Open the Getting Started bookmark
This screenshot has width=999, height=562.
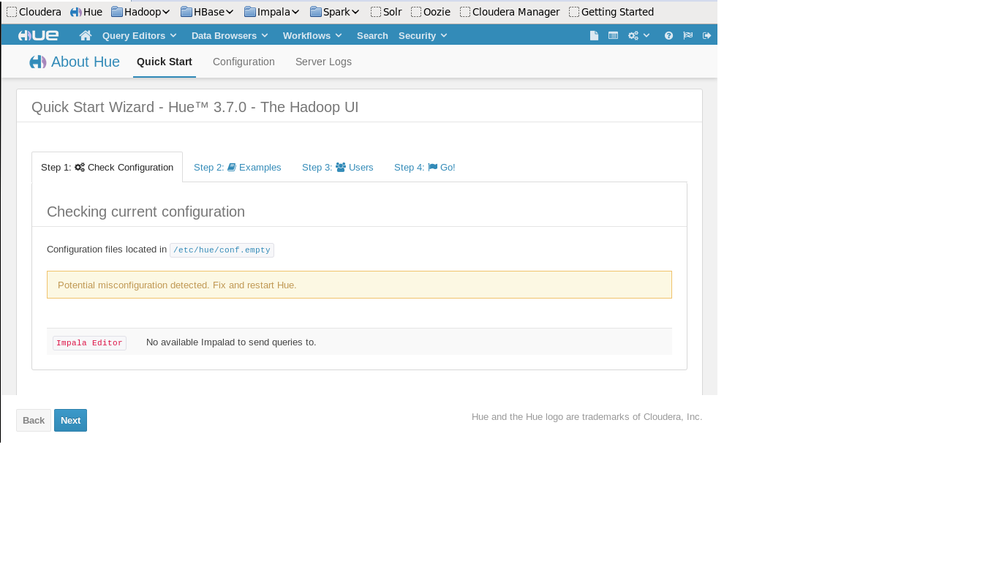click(x=611, y=11)
